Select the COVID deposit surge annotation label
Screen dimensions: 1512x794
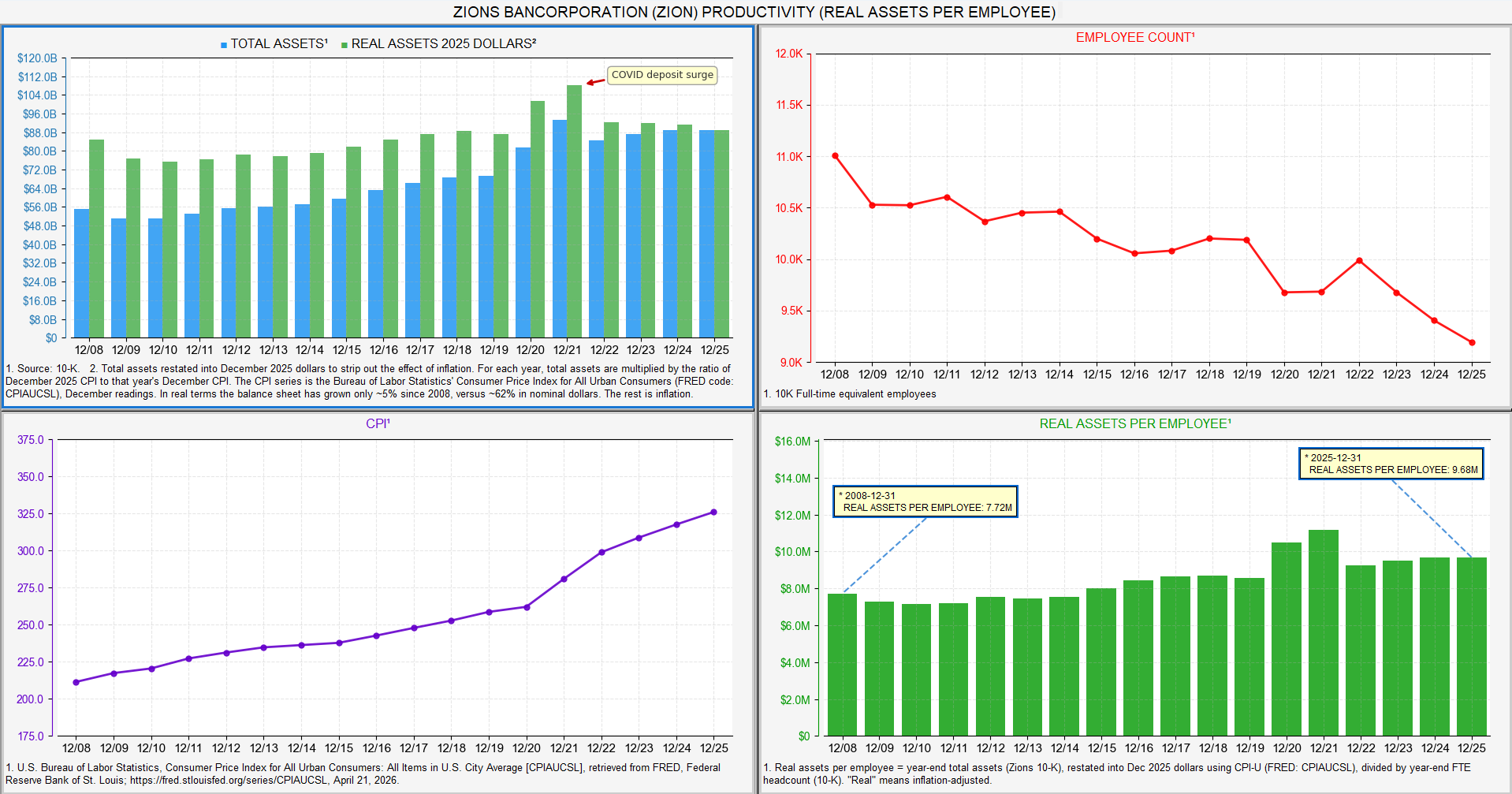662,75
